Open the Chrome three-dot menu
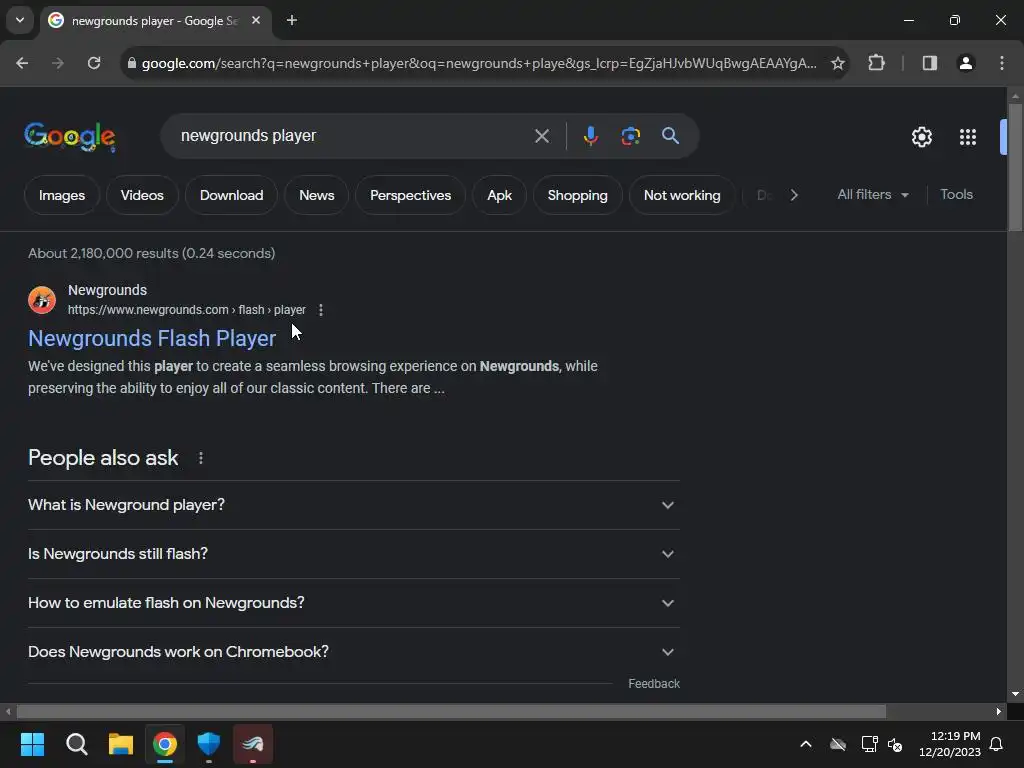This screenshot has height=768, width=1024. coord(1001,63)
